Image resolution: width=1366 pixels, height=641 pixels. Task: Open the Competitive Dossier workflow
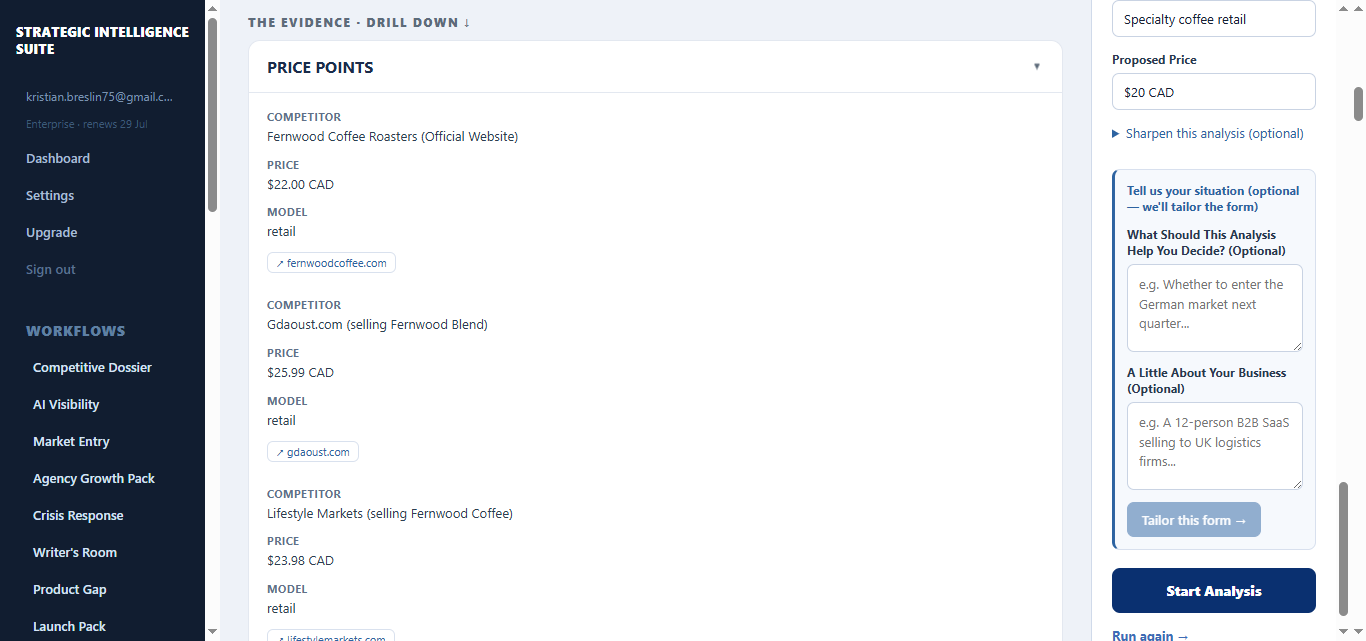click(92, 367)
